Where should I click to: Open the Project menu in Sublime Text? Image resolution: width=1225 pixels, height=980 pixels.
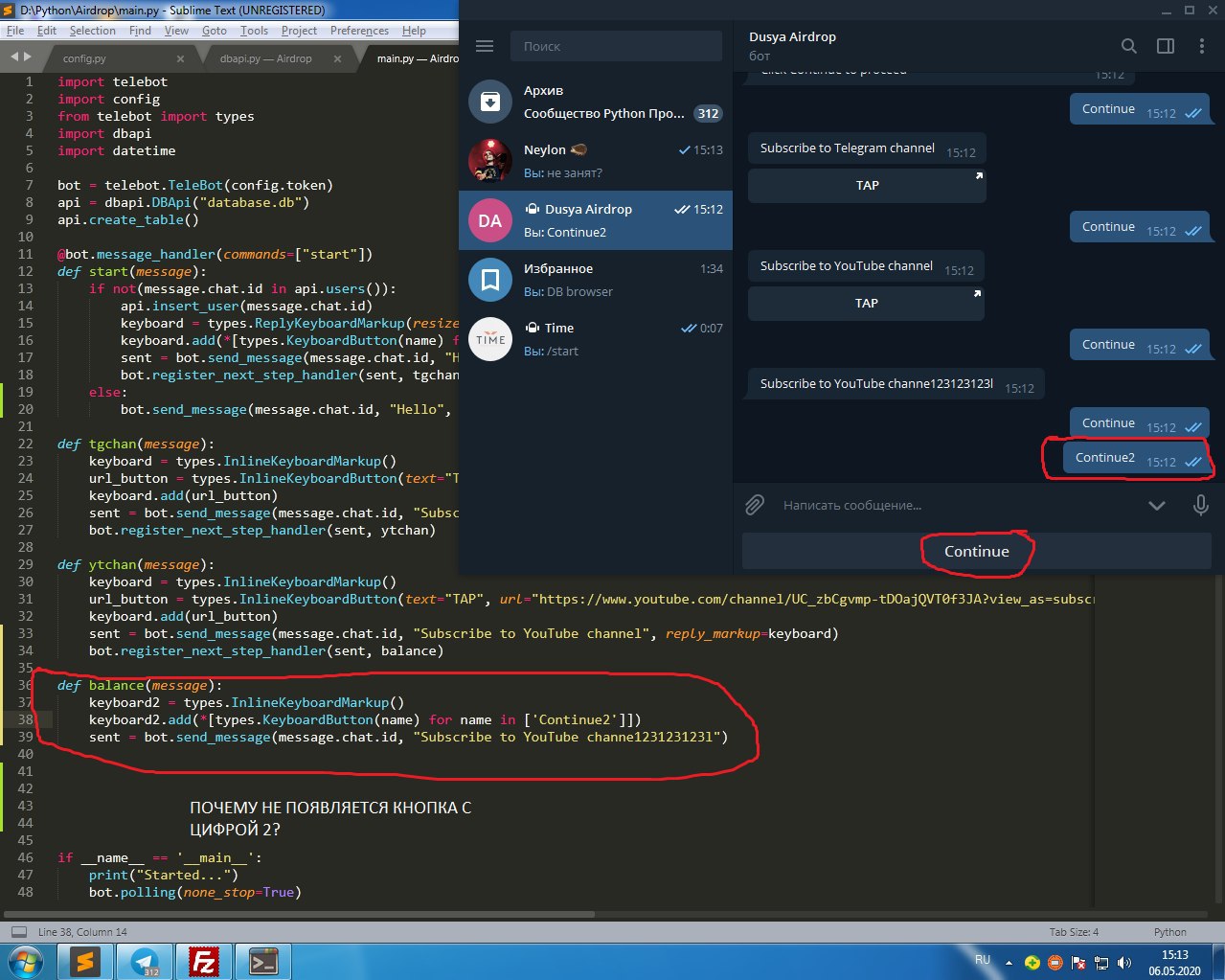coord(299,31)
